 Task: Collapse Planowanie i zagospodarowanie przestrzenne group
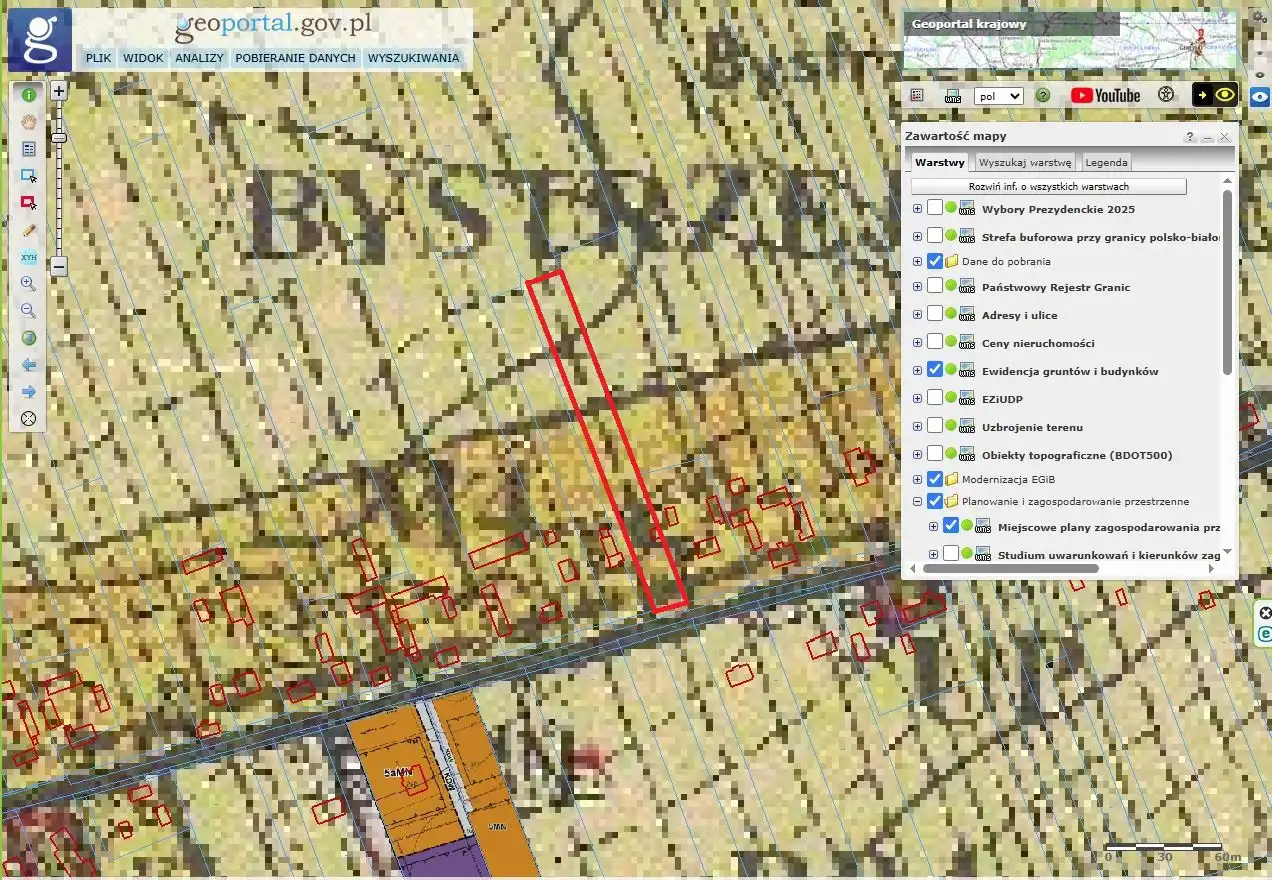pos(917,502)
